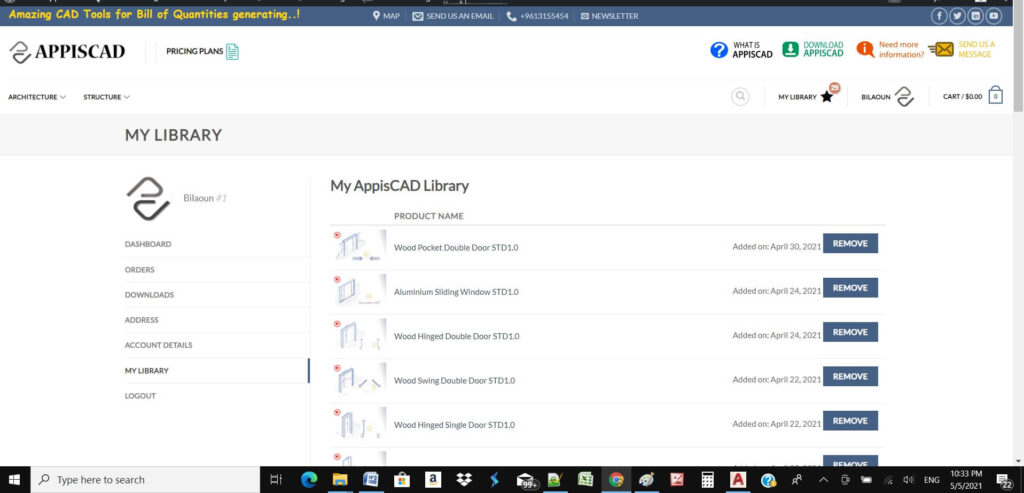Open Microsoft Edge from taskbar
This screenshot has height=493, width=1024.
coord(309,480)
